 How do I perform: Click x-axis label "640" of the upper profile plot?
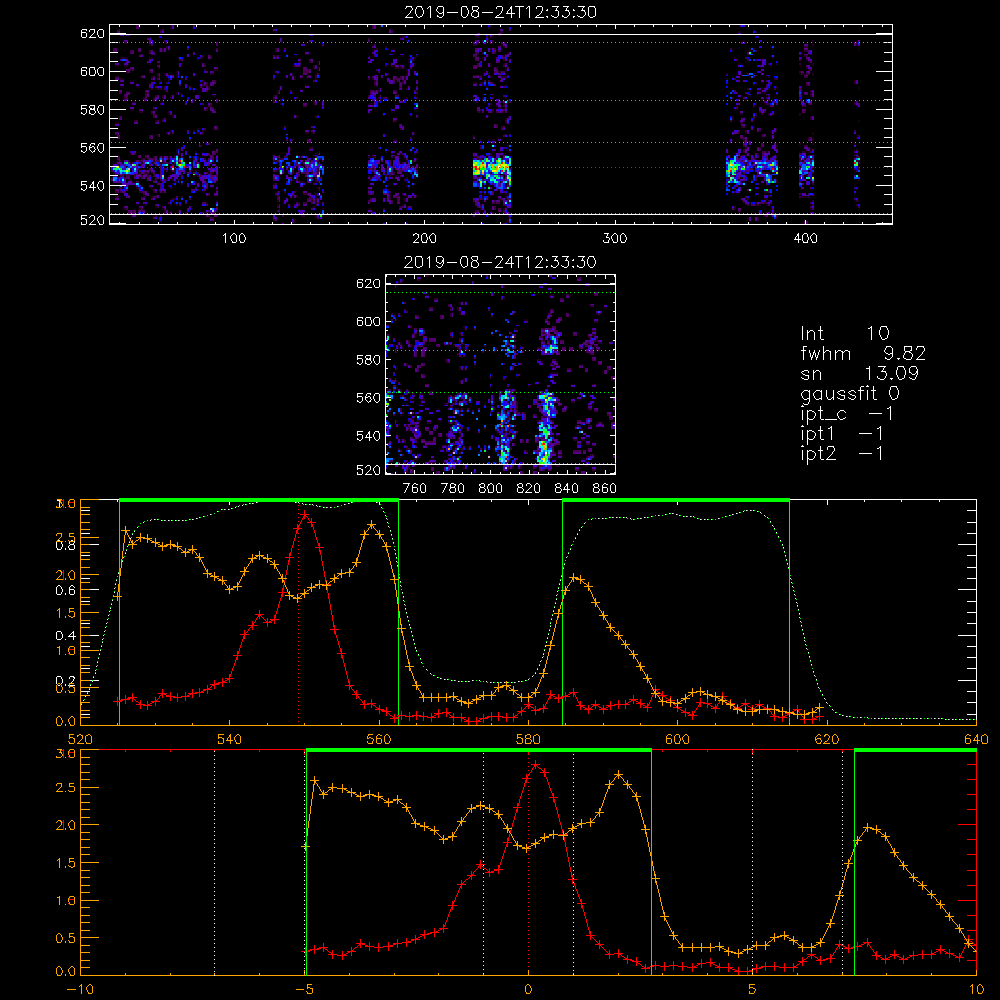pos(976,739)
